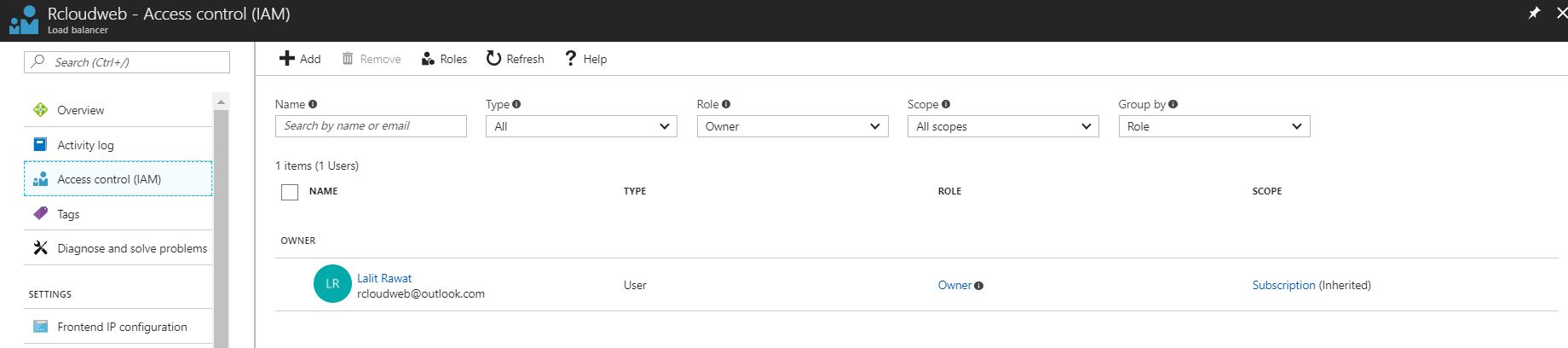The height and width of the screenshot is (348, 1568).
Task: Open Tags in the sidebar
Action: coord(118,214)
